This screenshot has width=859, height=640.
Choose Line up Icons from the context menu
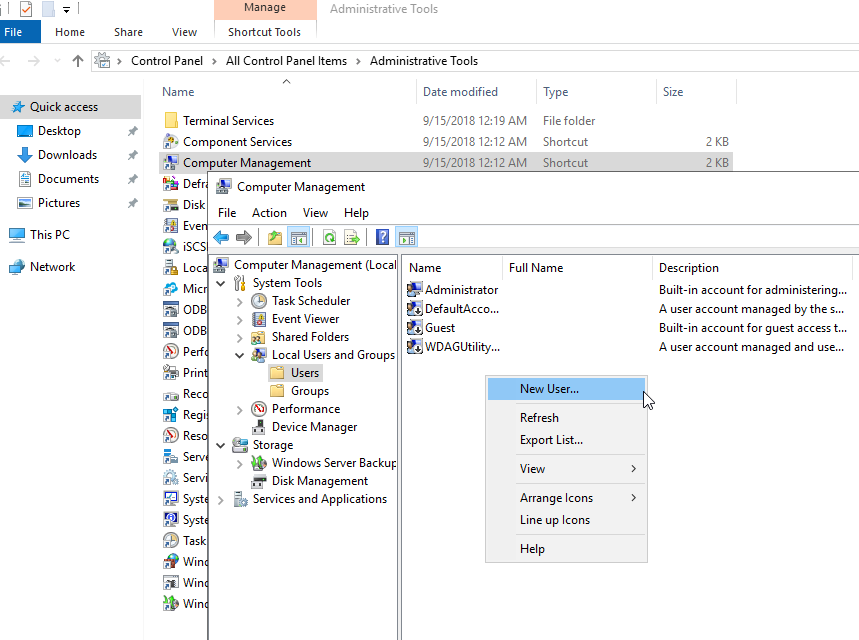566,520
